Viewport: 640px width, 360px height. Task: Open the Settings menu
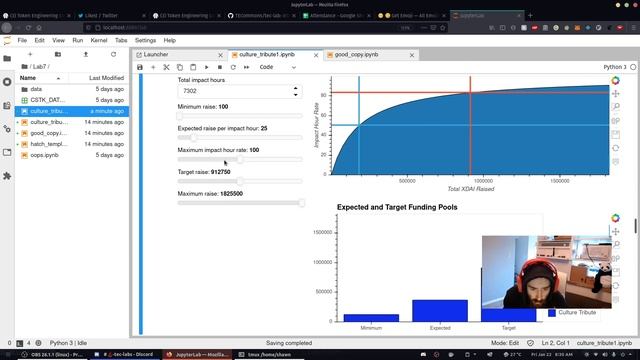click(x=145, y=40)
